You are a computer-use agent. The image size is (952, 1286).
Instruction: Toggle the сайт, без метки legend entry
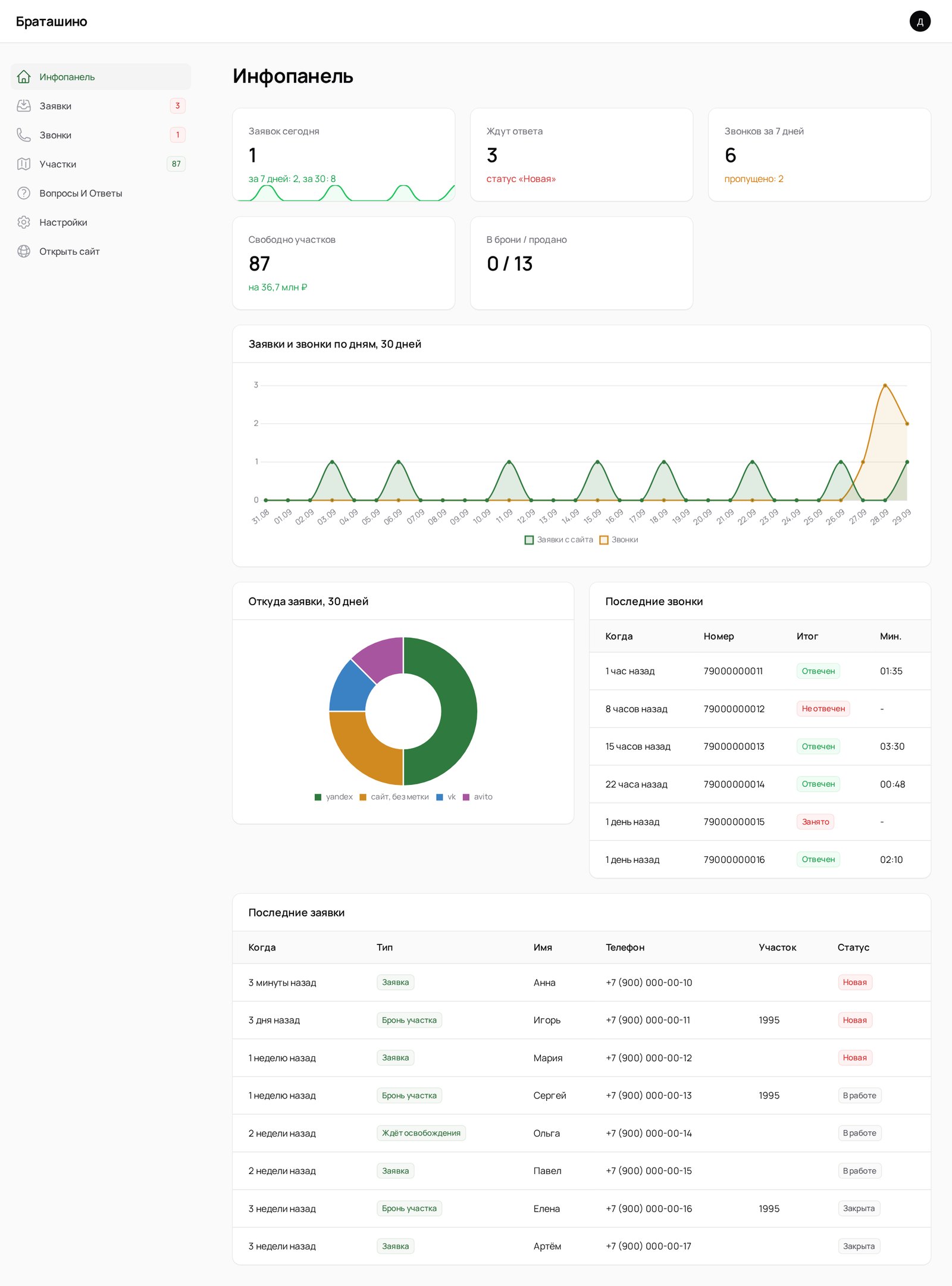click(394, 797)
